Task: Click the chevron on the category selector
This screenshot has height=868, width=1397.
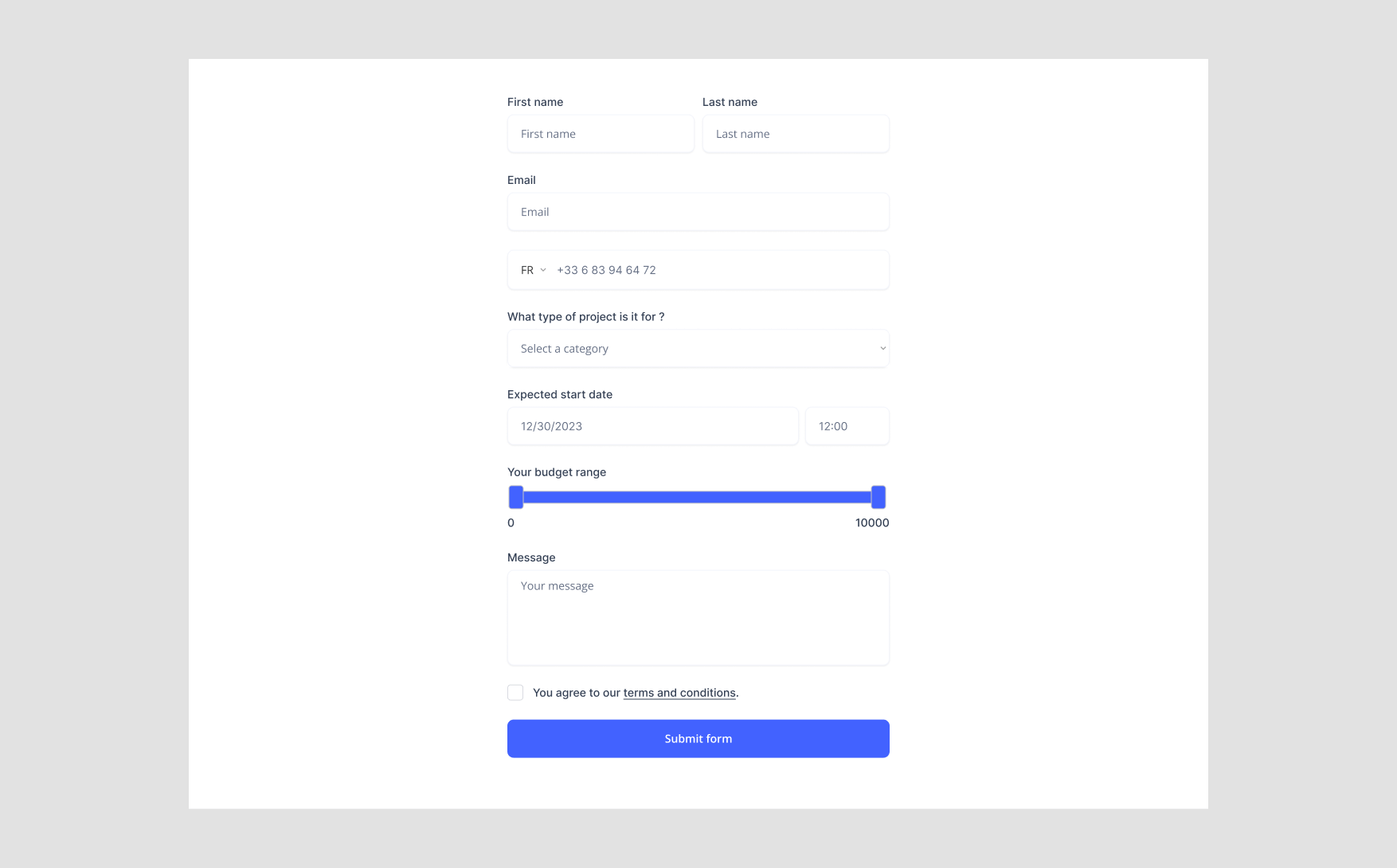Action: click(882, 348)
